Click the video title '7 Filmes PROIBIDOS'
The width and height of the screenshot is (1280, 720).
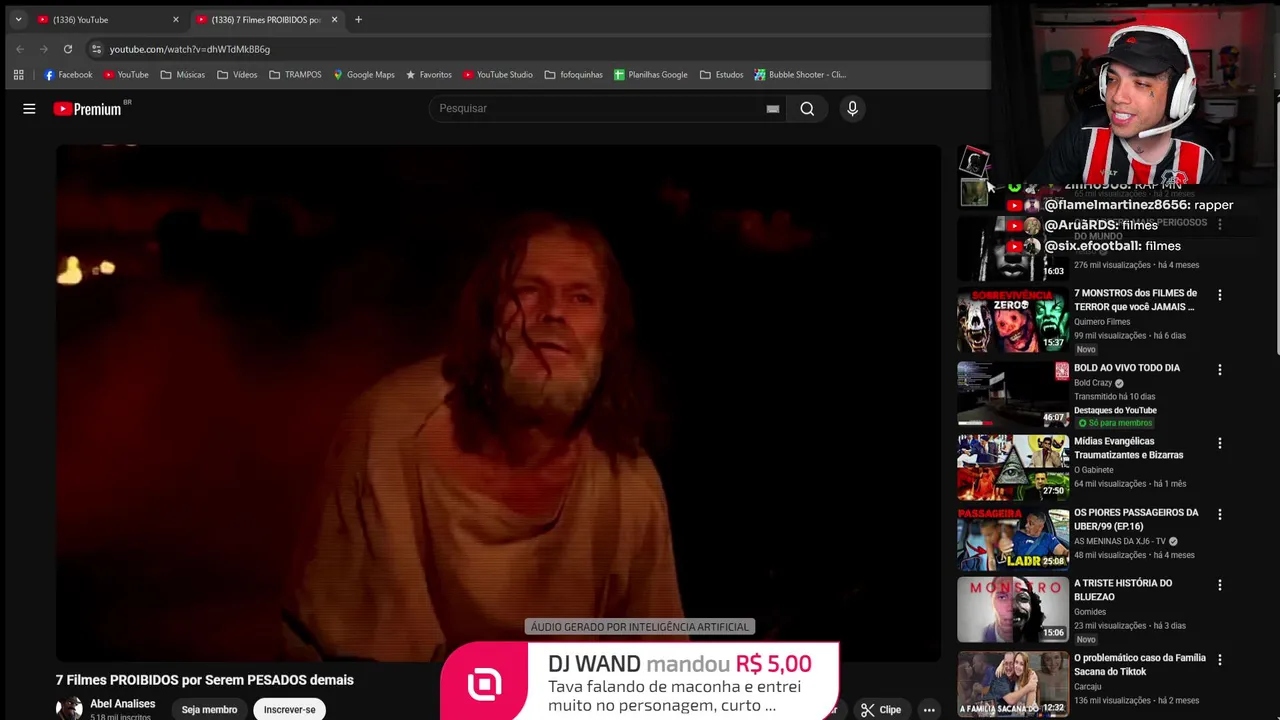click(x=205, y=680)
